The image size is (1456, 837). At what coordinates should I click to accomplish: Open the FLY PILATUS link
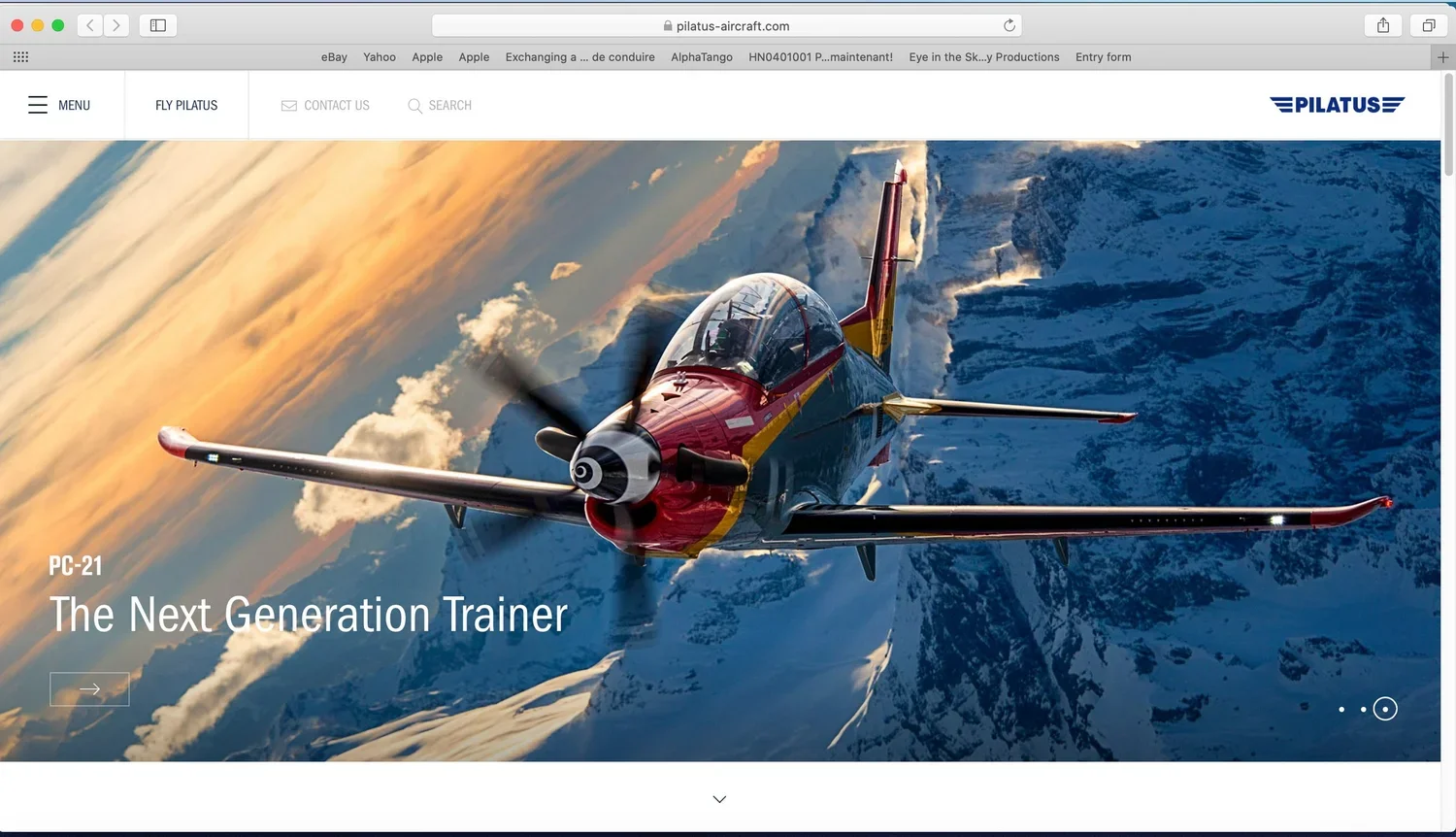point(186,105)
